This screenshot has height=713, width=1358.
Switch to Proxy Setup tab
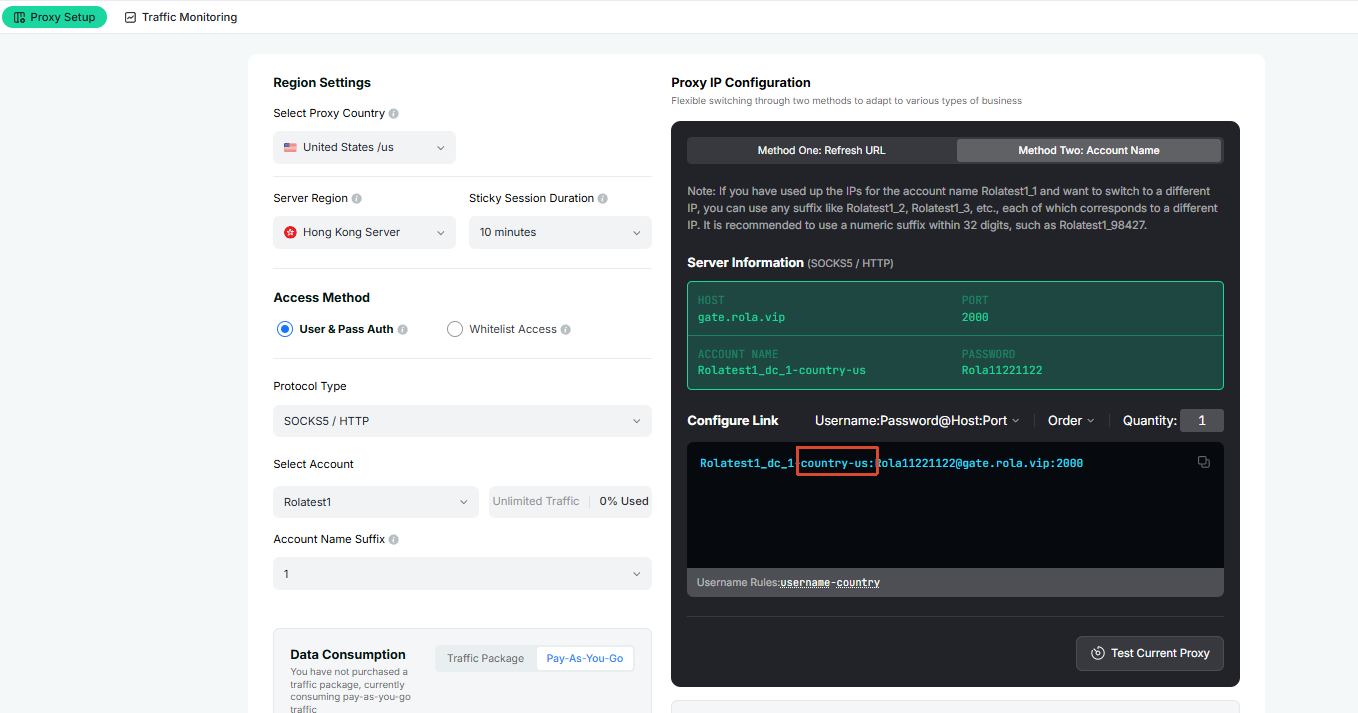point(54,17)
